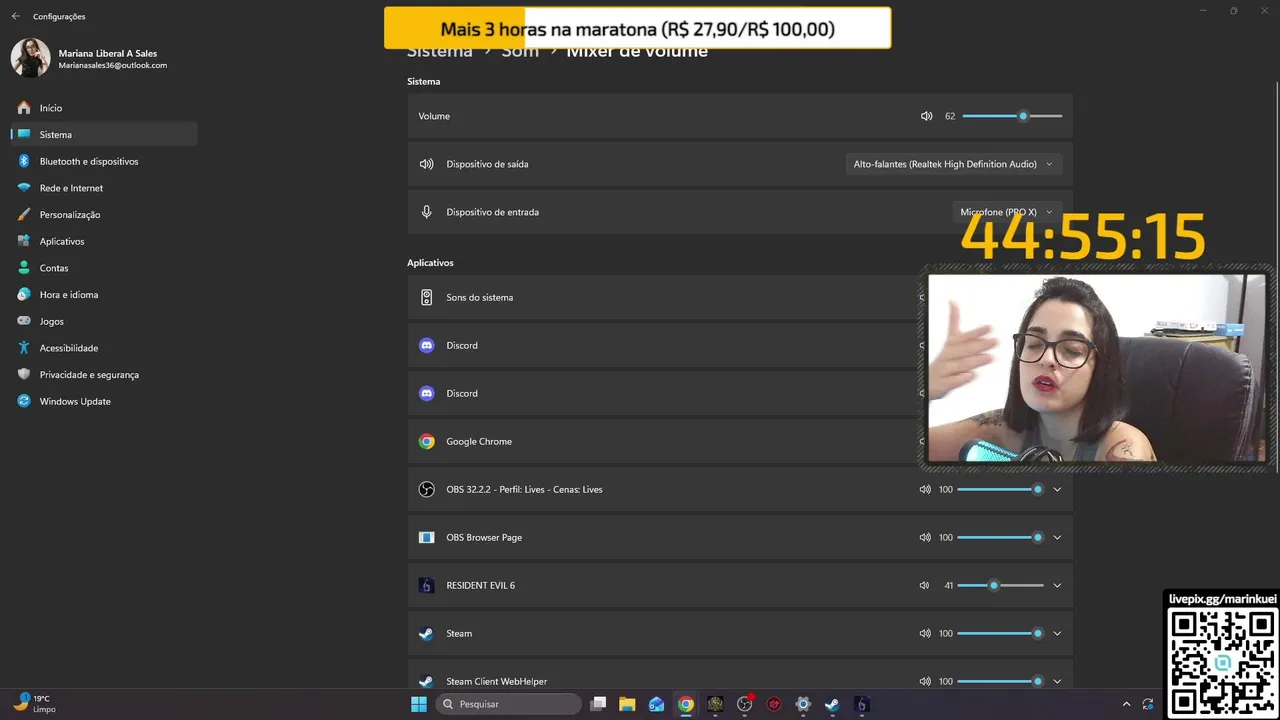This screenshot has width=1280, height=720.
Task: Click the Acessibilidade figure icon
Action: coord(24,348)
